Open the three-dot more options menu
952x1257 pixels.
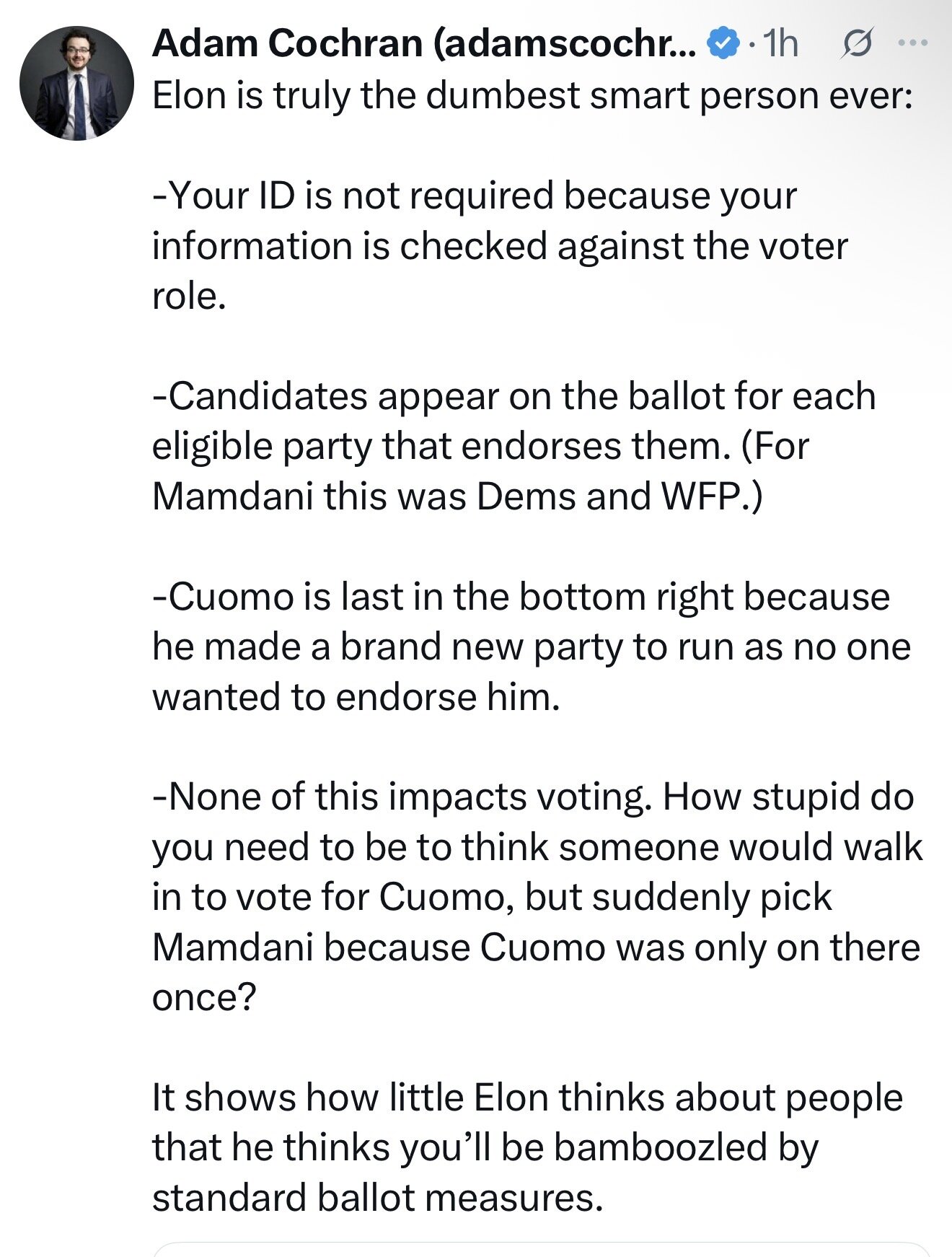point(912,43)
